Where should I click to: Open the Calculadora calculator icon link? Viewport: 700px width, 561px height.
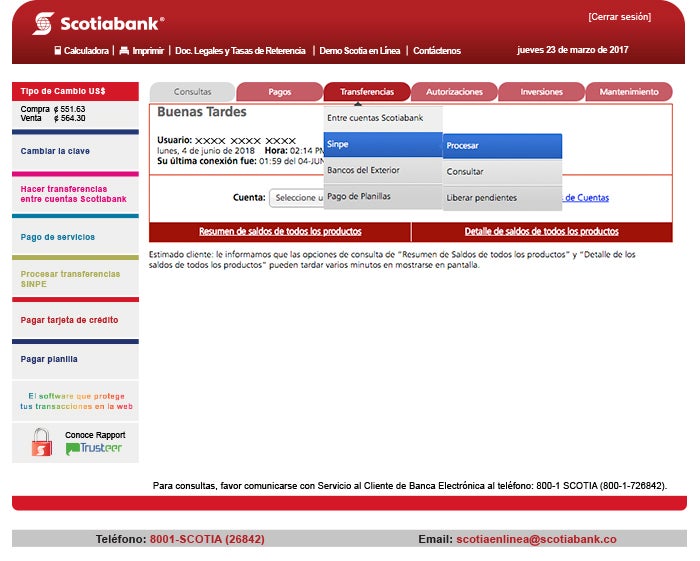(x=58, y=51)
